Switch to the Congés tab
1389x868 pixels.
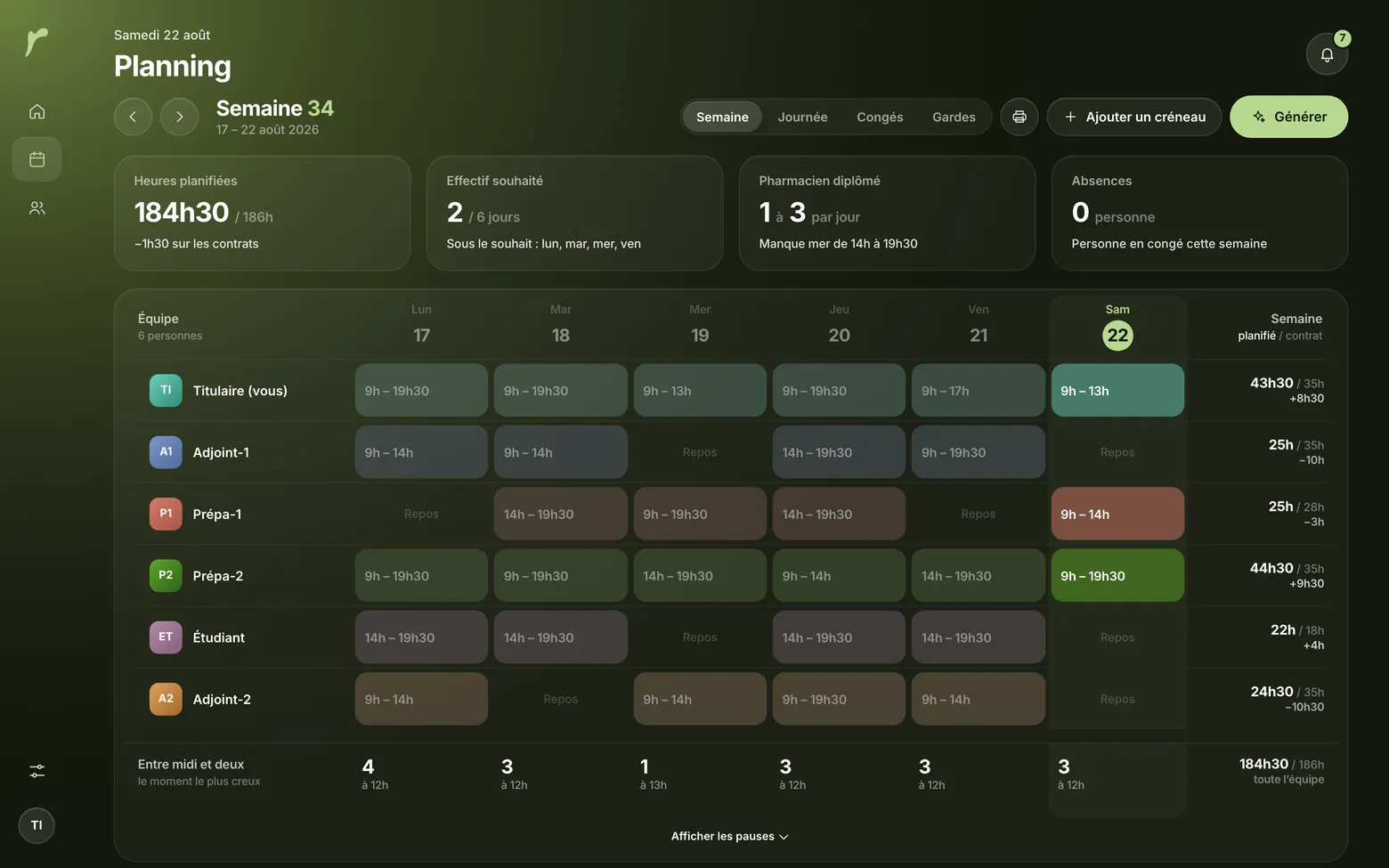click(x=880, y=117)
